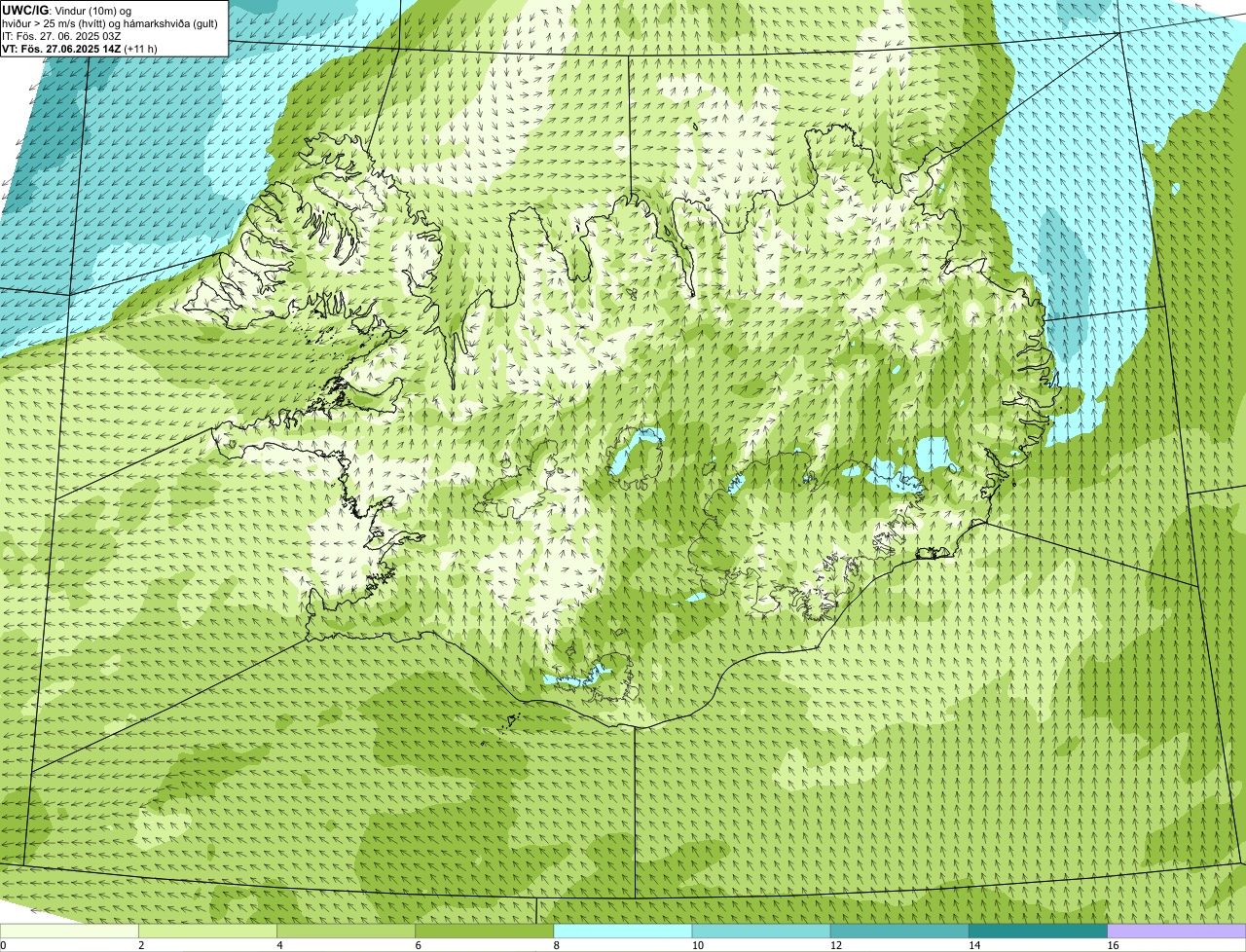This screenshot has height=952, width=1246.
Task: Click the 14–16 m/s dark teal legend swatch
Action: click(x=1039, y=931)
